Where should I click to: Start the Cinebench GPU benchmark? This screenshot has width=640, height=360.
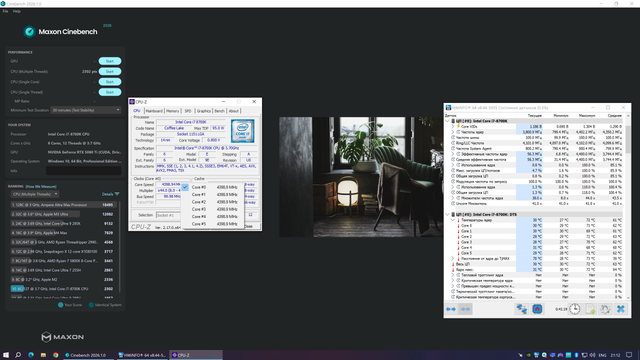(110, 61)
